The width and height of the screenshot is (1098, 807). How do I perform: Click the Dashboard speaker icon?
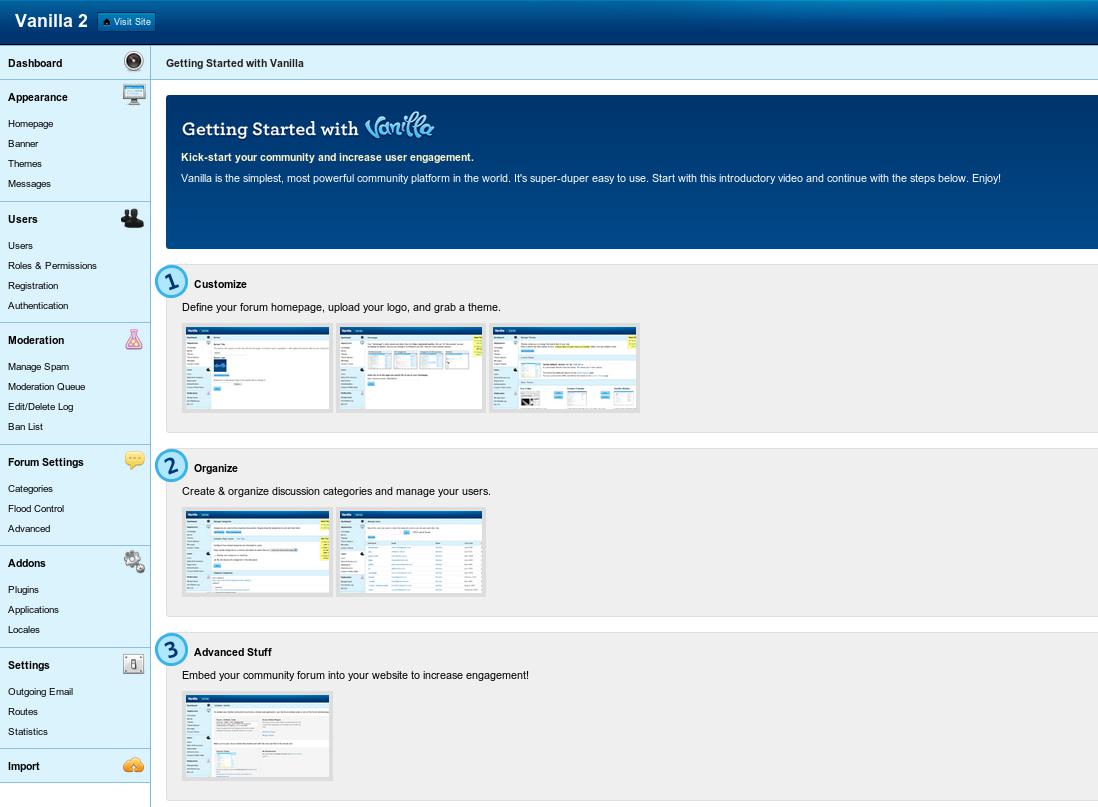(133, 62)
